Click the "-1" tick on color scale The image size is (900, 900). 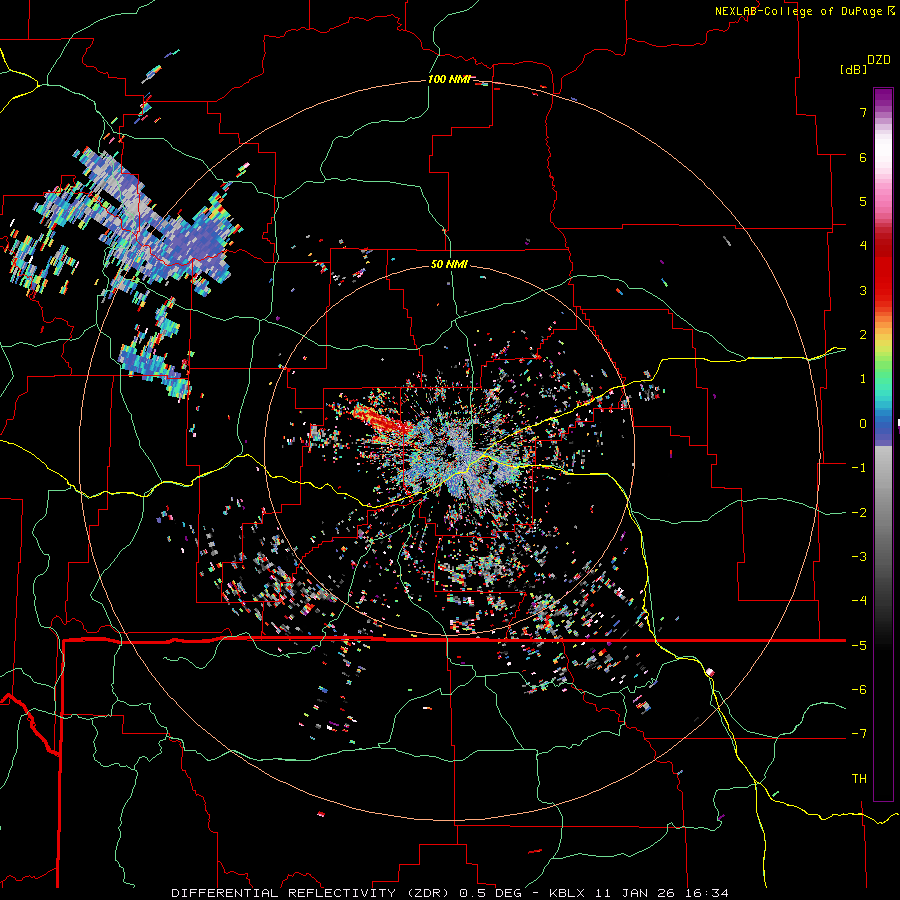click(859, 468)
